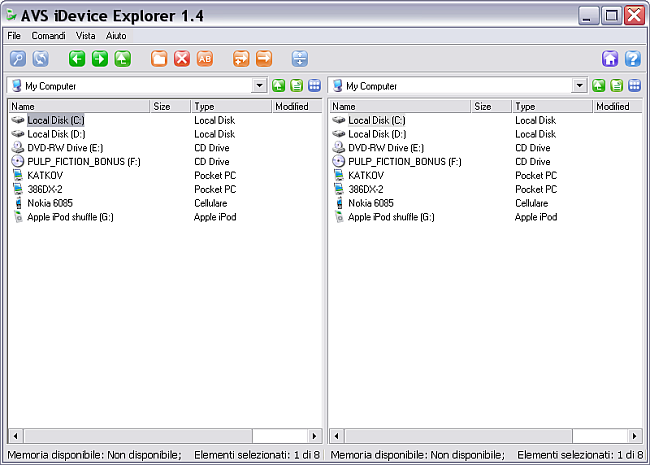Sort left panel by Modified column header
The image size is (650, 465).
(x=297, y=107)
